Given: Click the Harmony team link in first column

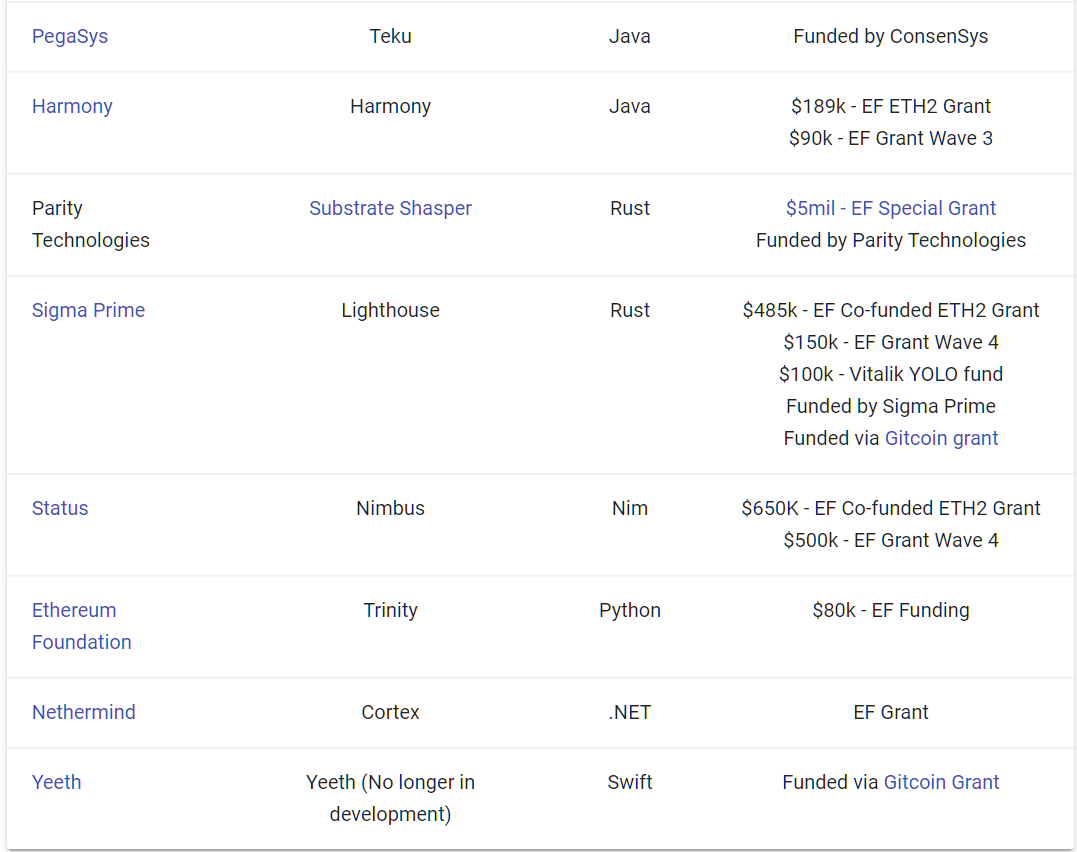Looking at the screenshot, I should [72, 106].
